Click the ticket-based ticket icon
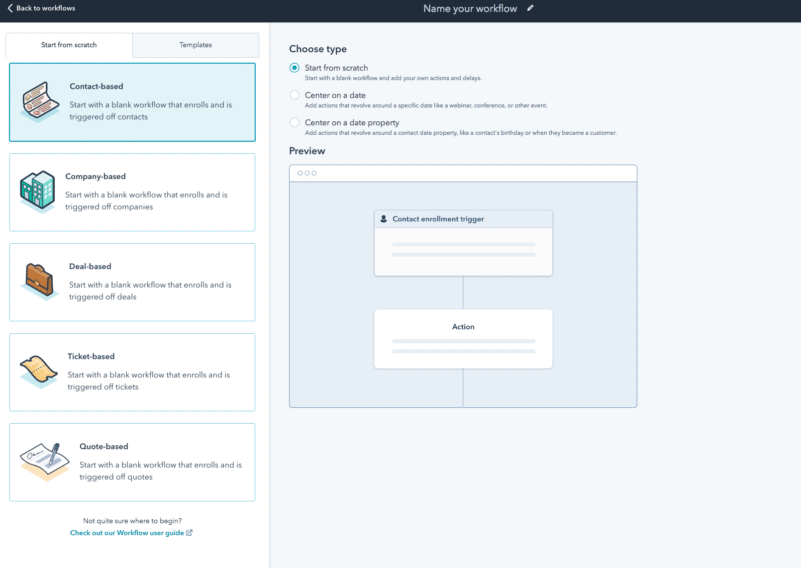 coord(39,371)
